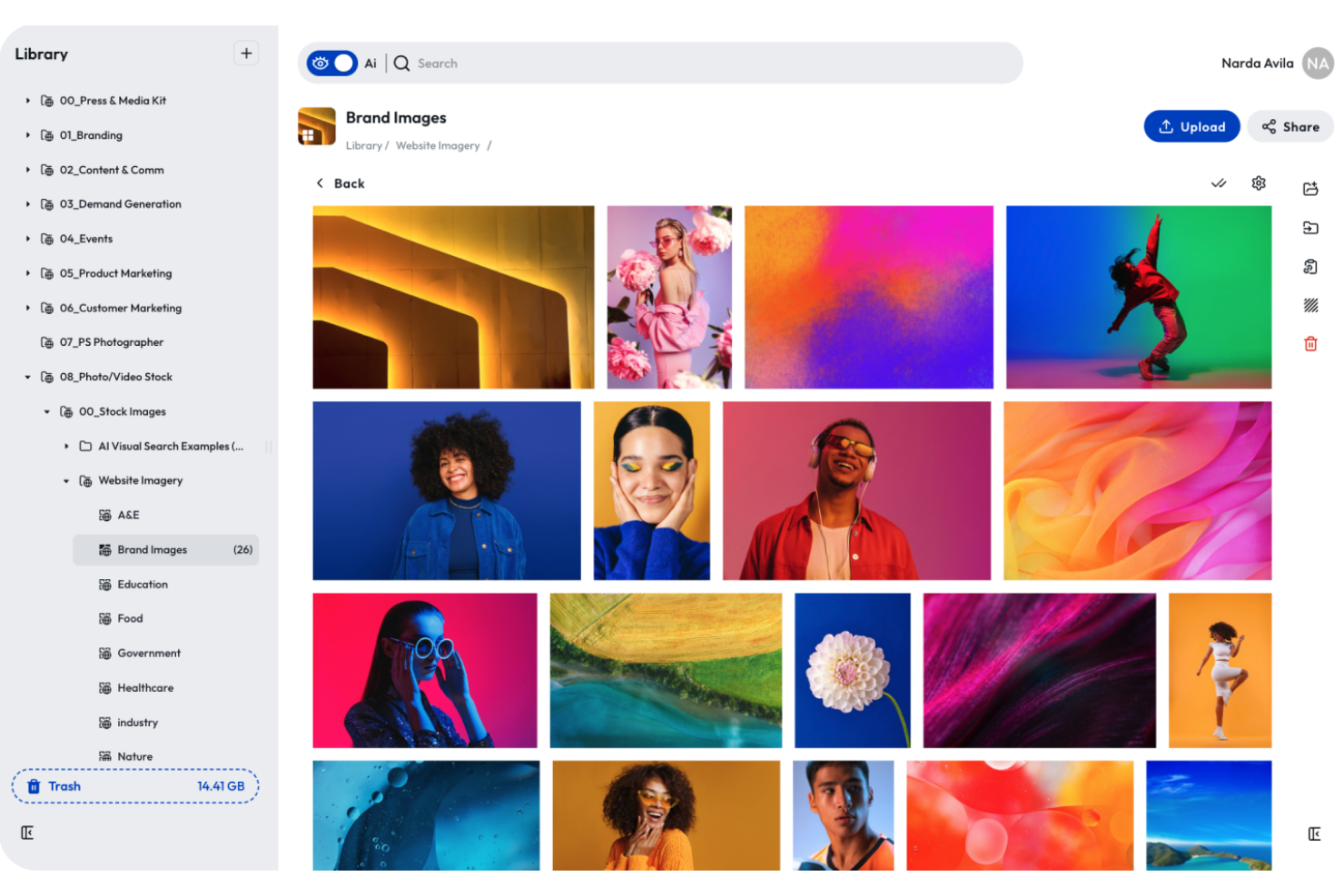Open the curly-haired woman in denim image
The image size is (1344, 896).
(447, 491)
